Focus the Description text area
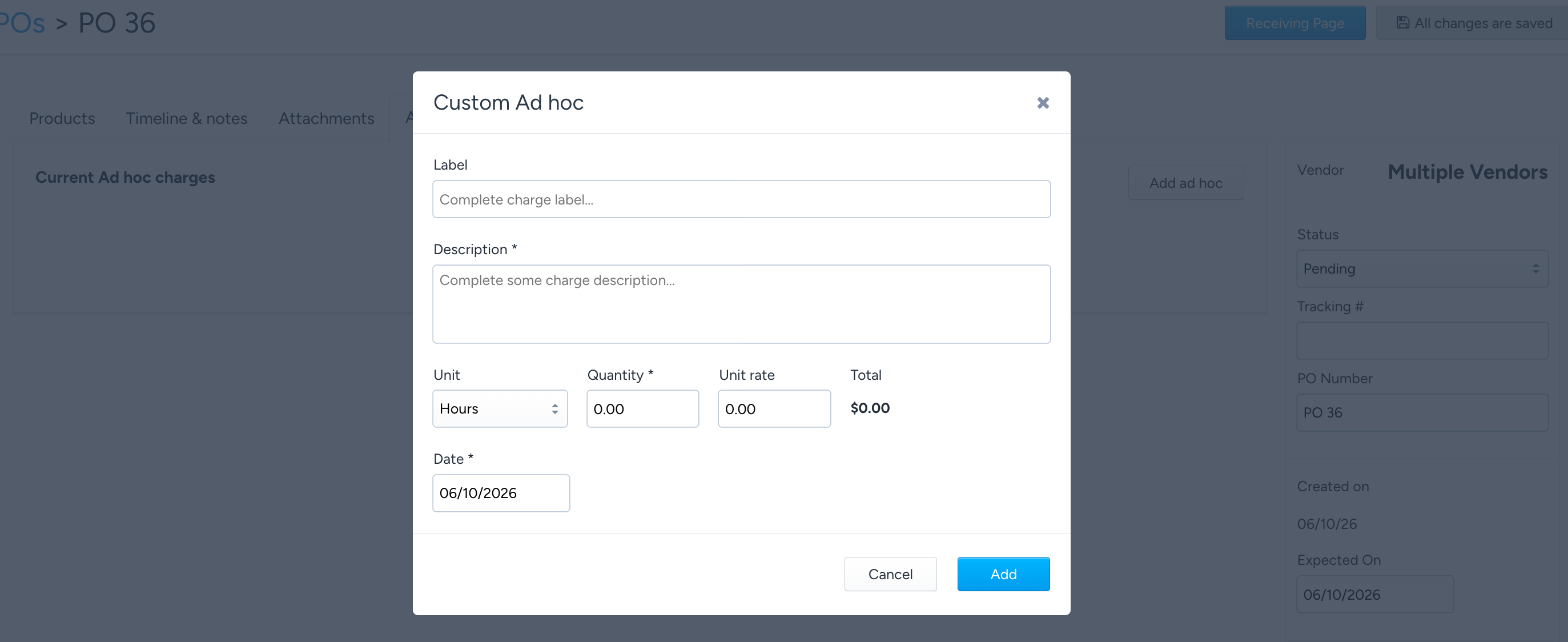The width and height of the screenshot is (1568, 642). (741, 304)
